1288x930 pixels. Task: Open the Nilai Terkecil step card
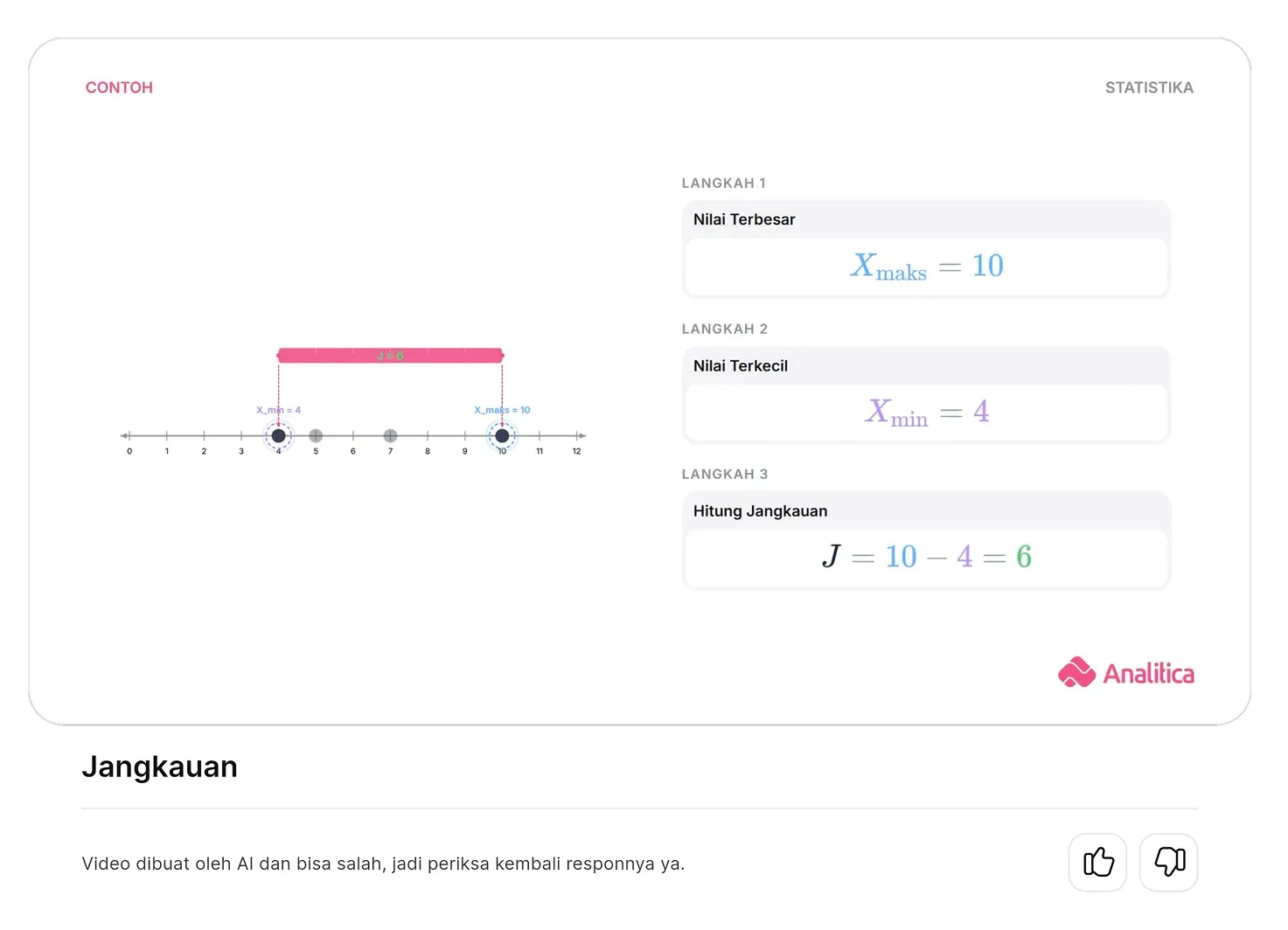926,395
